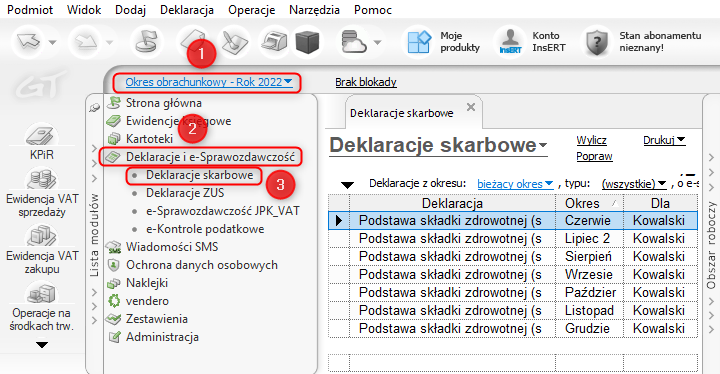The width and height of the screenshot is (720, 374).
Task: Change type filter (wszystkie)
Action: pyautogui.click(x=634, y=184)
